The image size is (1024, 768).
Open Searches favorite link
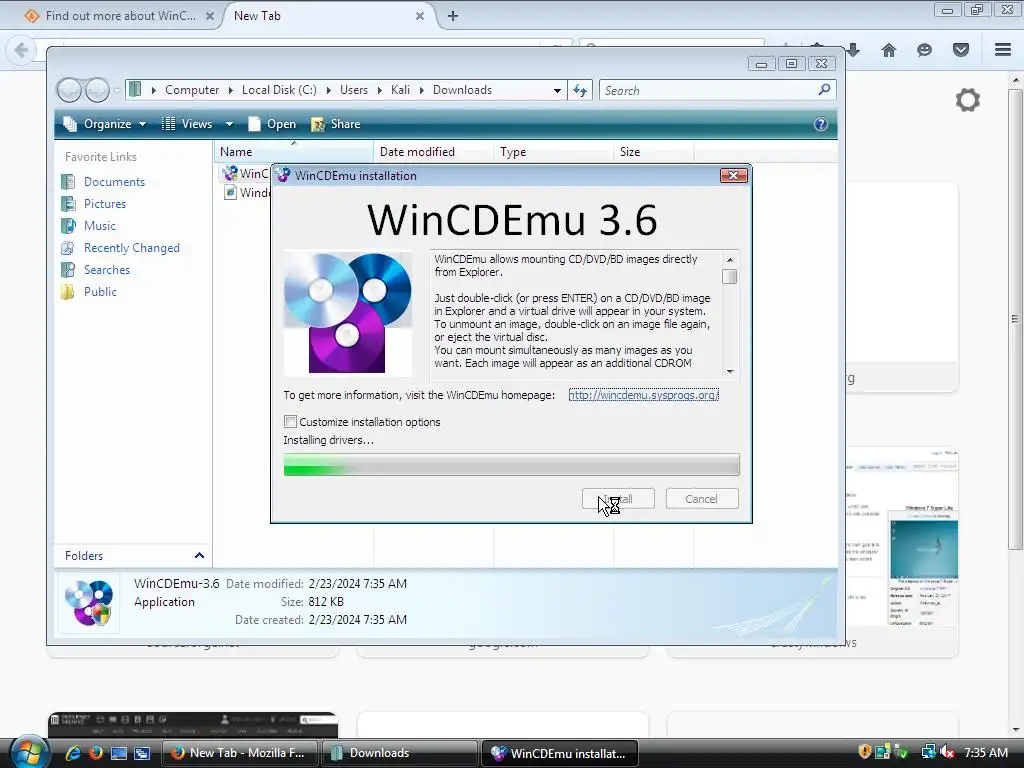106,270
